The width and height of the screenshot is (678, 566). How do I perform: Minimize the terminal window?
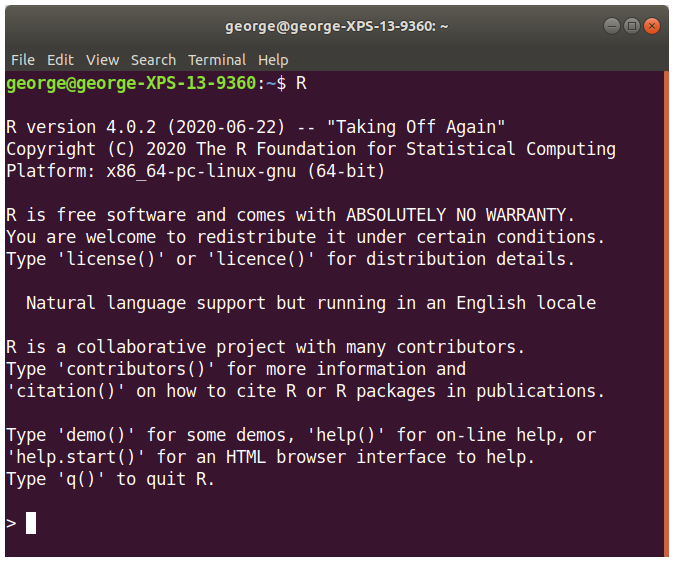[x=612, y=24]
